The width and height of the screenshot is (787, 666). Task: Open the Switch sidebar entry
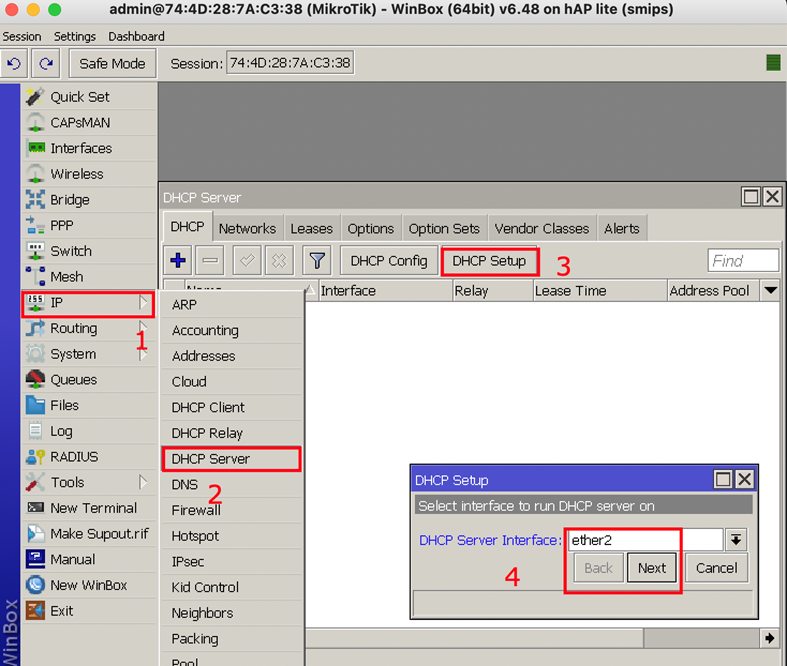click(89, 251)
